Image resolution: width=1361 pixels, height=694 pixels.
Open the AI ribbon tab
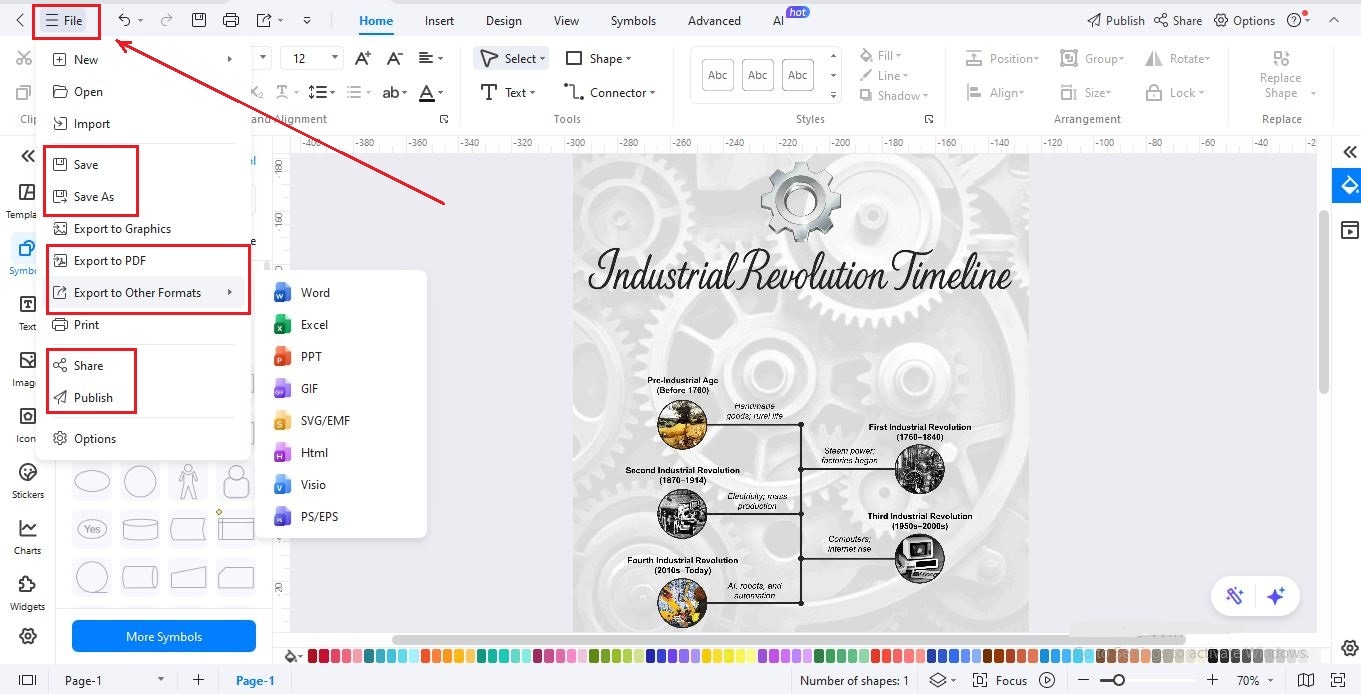point(778,20)
